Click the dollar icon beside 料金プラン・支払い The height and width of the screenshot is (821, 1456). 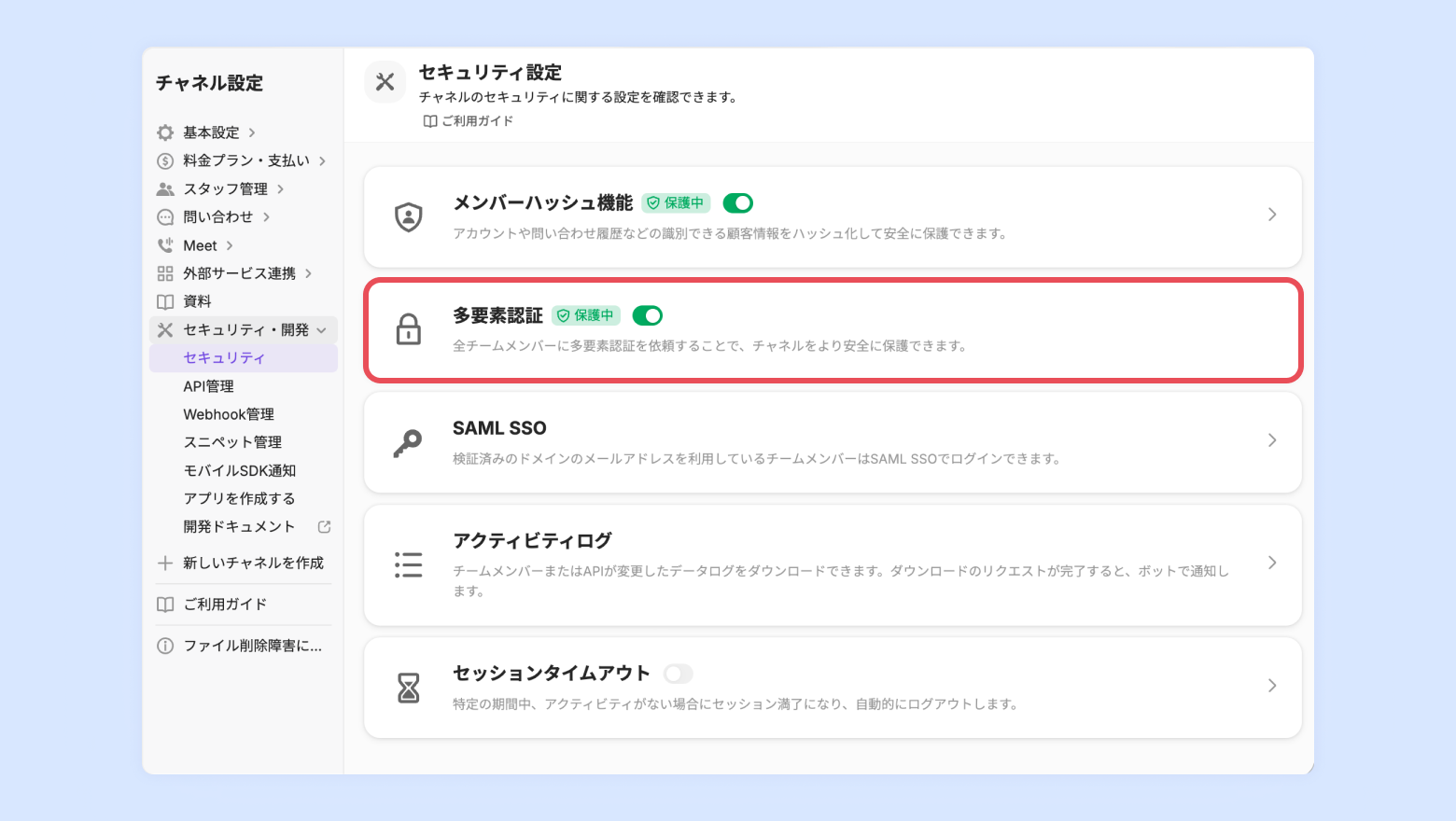click(x=165, y=160)
